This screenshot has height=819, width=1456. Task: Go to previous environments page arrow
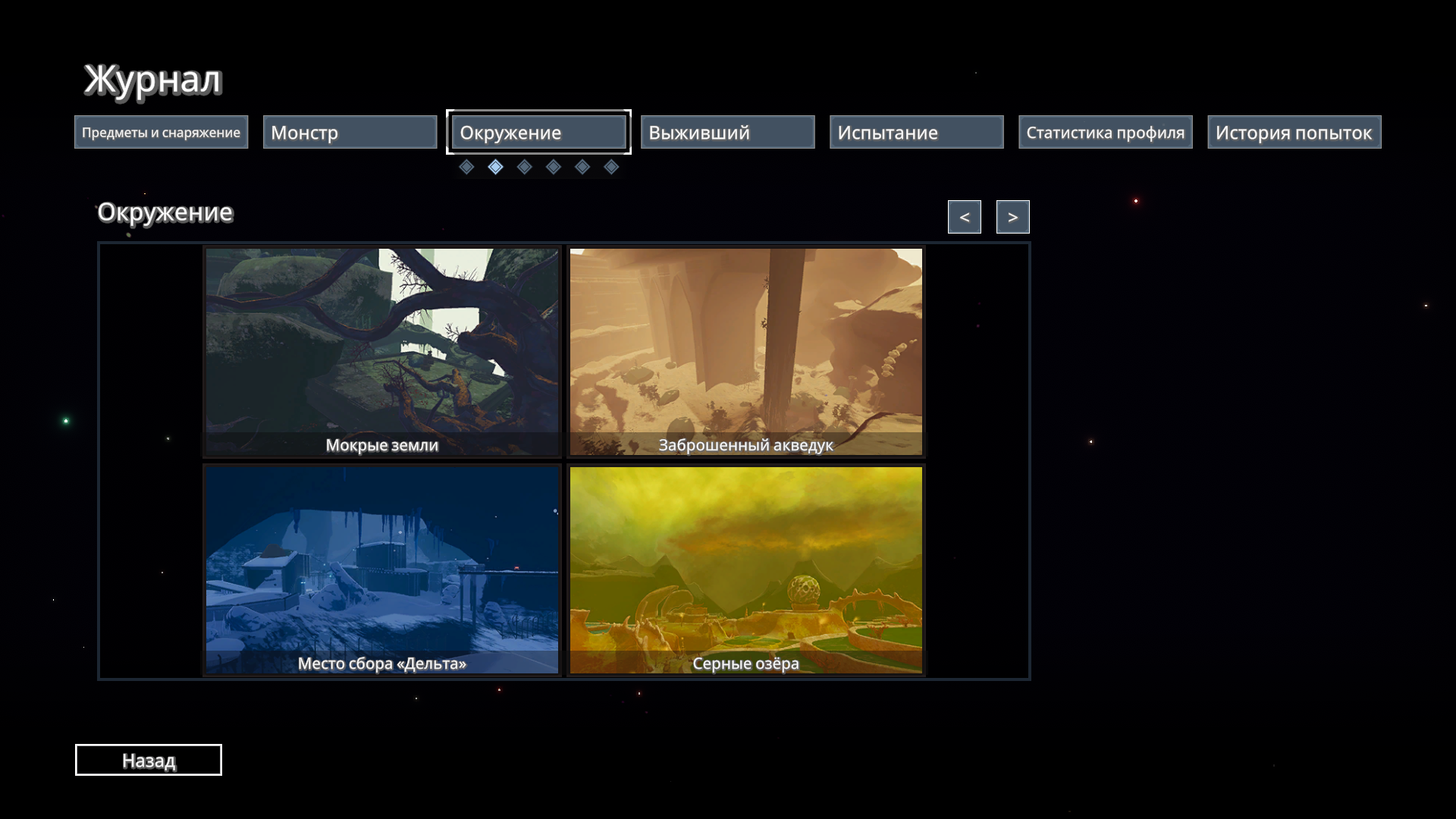pos(964,217)
